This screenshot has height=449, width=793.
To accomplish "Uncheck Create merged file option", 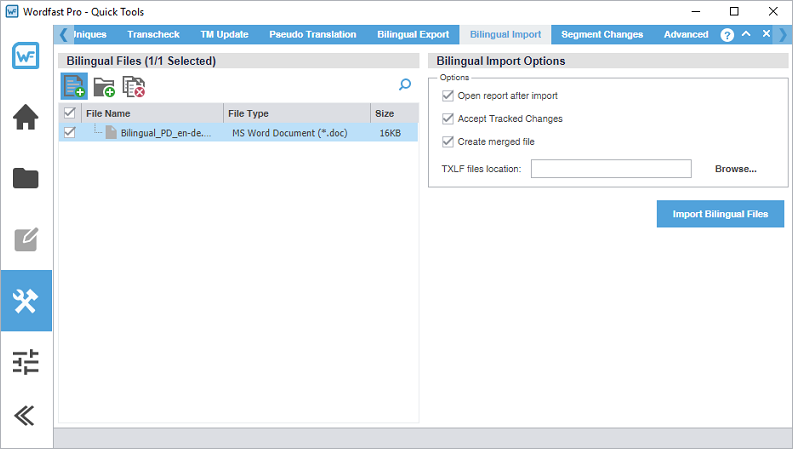I will tap(448, 142).
